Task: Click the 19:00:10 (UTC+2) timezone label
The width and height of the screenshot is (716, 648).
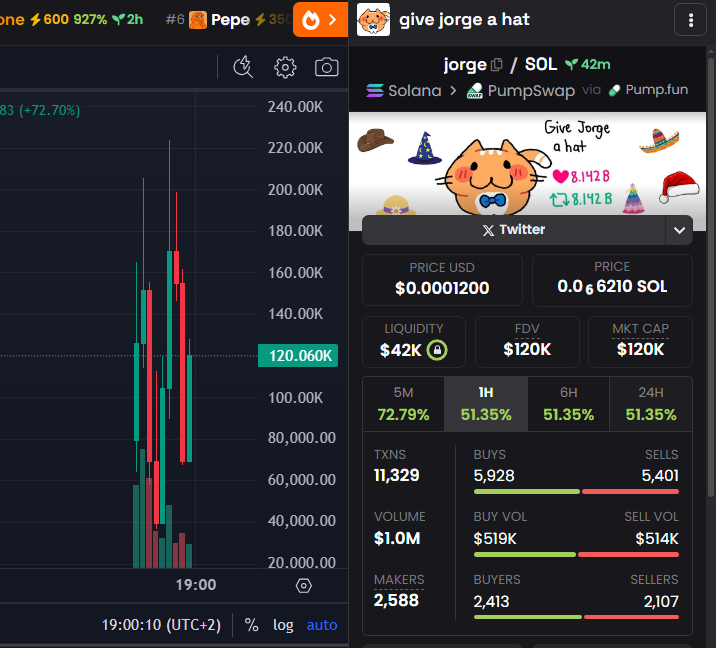Action: (x=161, y=625)
